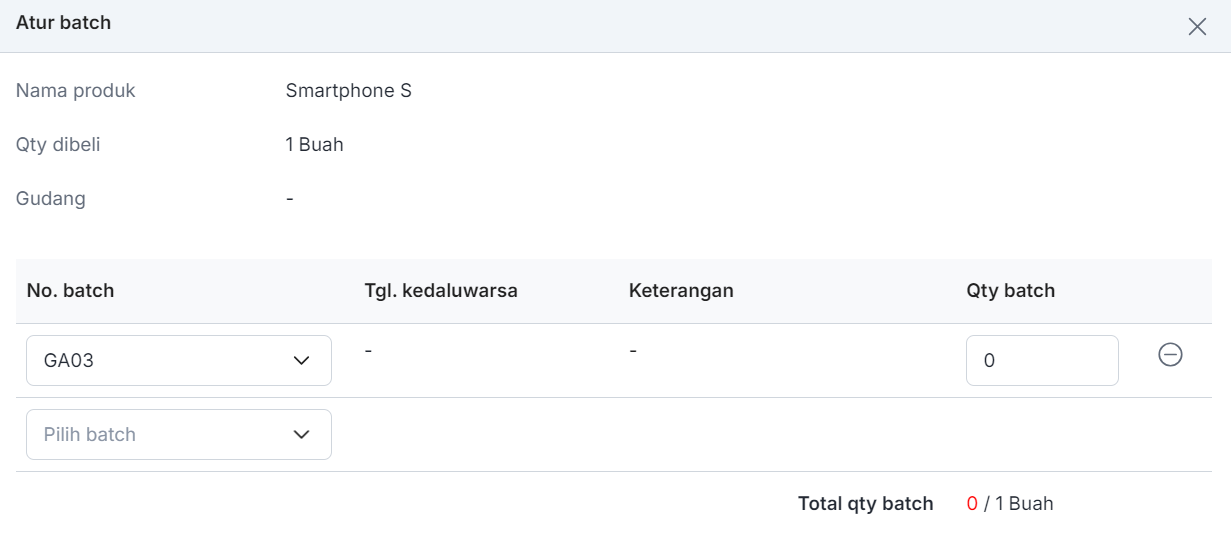
Task: Click the GA03 row expiration date cell
Action: click(369, 352)
